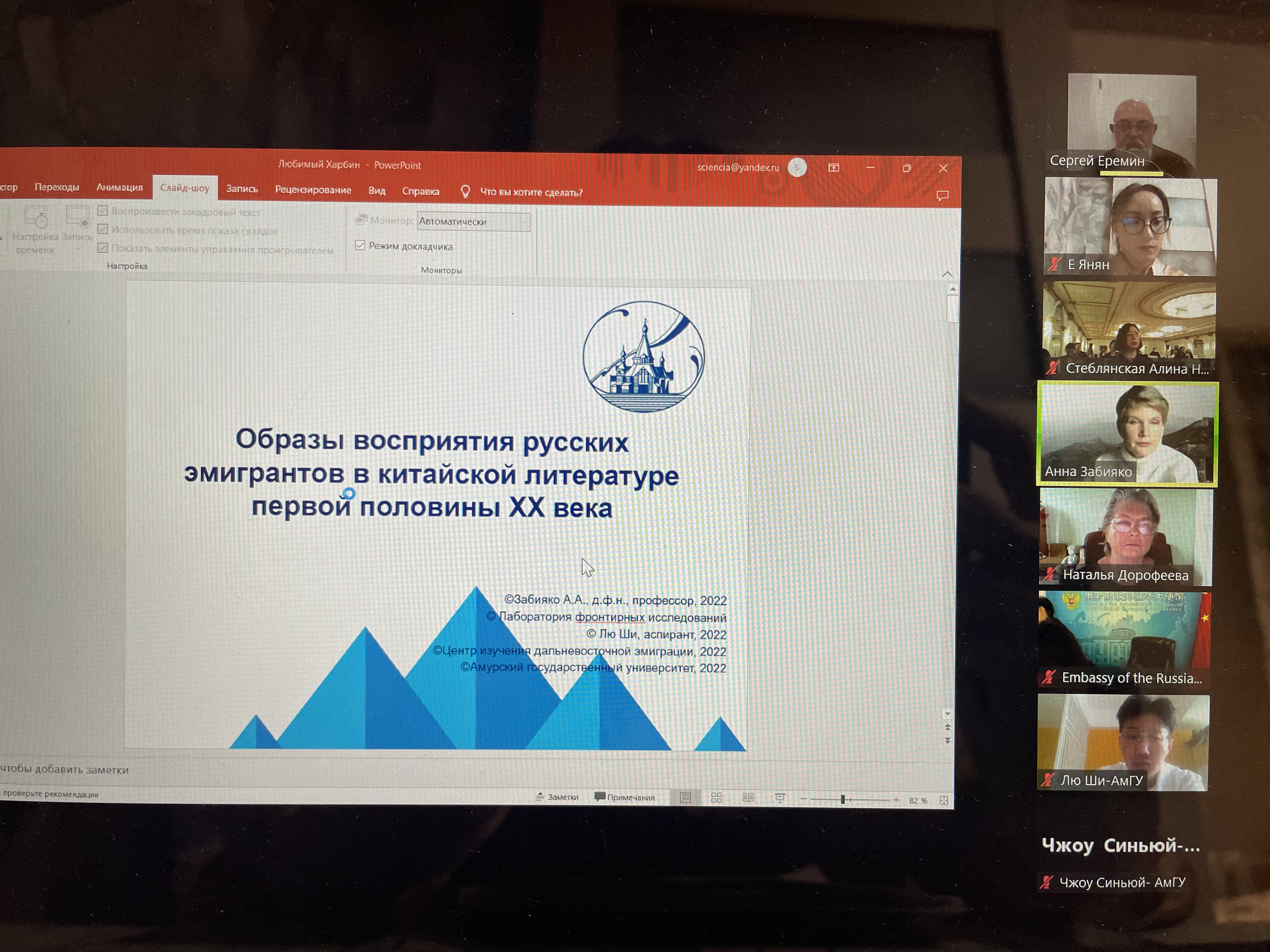This screenshot has height=952, width=1270.
Task: Open the Рецензирование ribbon tab
Action: [x=313, y=190]
